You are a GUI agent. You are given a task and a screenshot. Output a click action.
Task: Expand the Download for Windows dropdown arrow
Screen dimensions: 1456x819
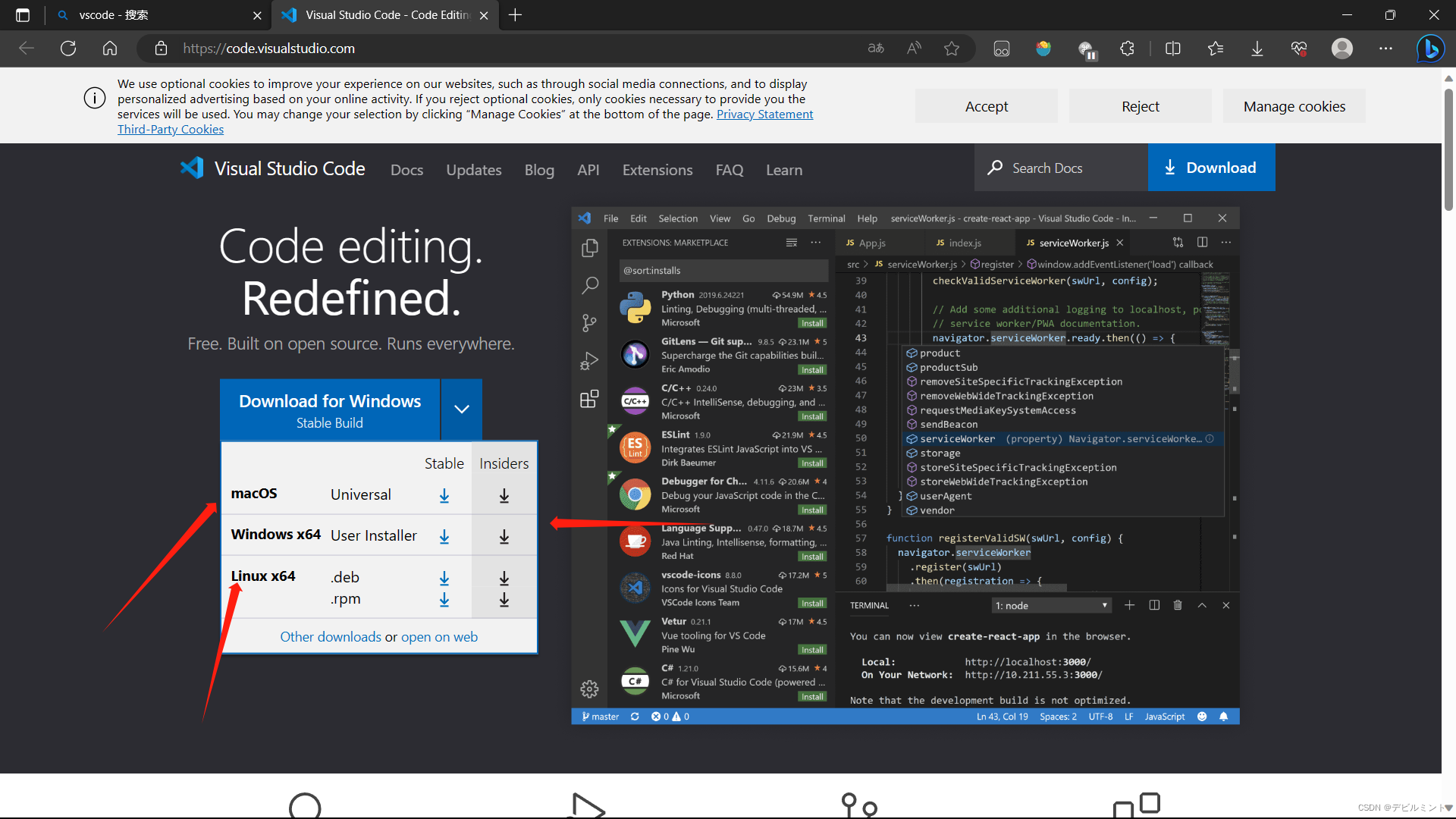[460, 409]
